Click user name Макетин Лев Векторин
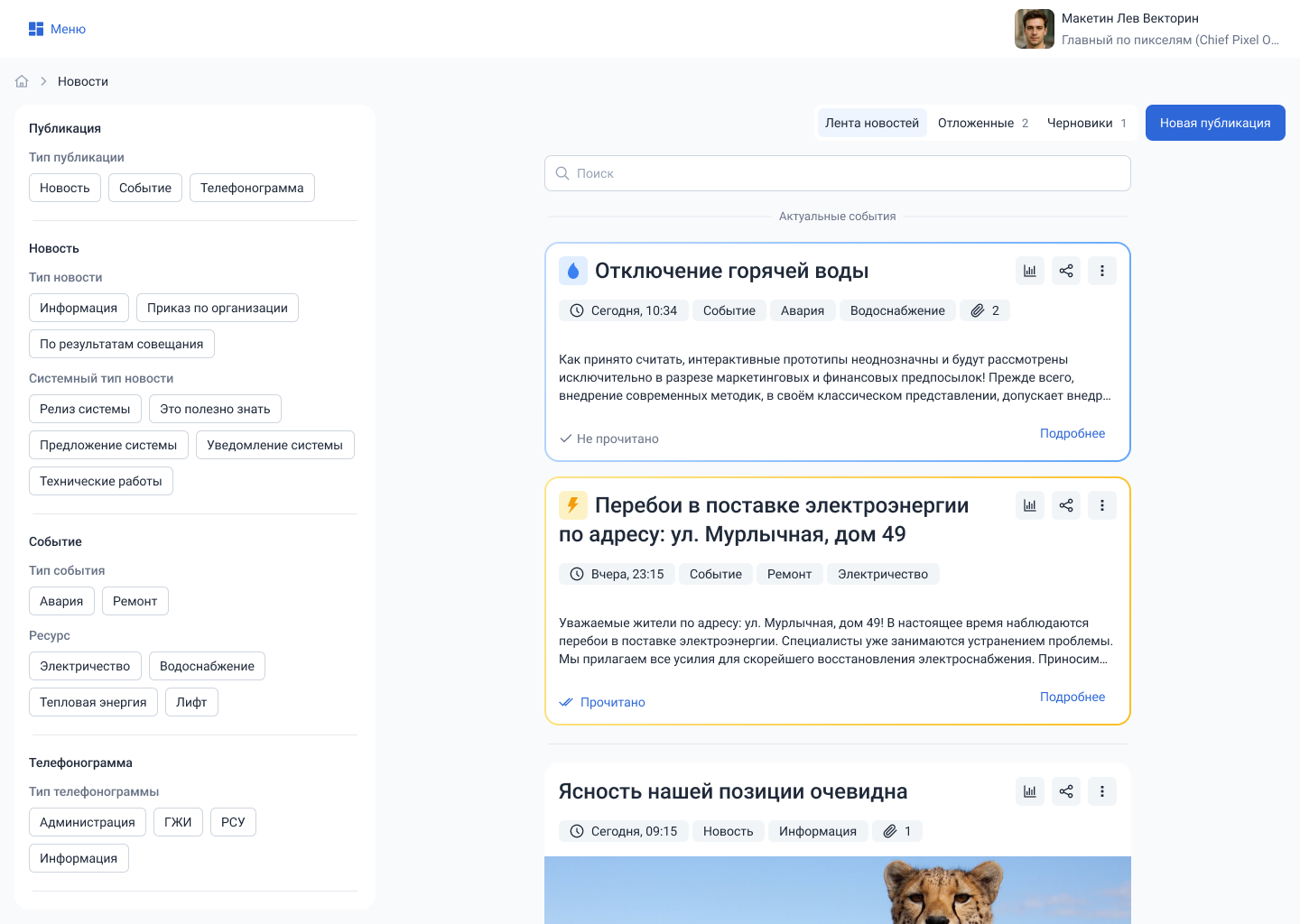This screenshot has height=924, width=1300. pyautogui.click(x=1130, y=18)
